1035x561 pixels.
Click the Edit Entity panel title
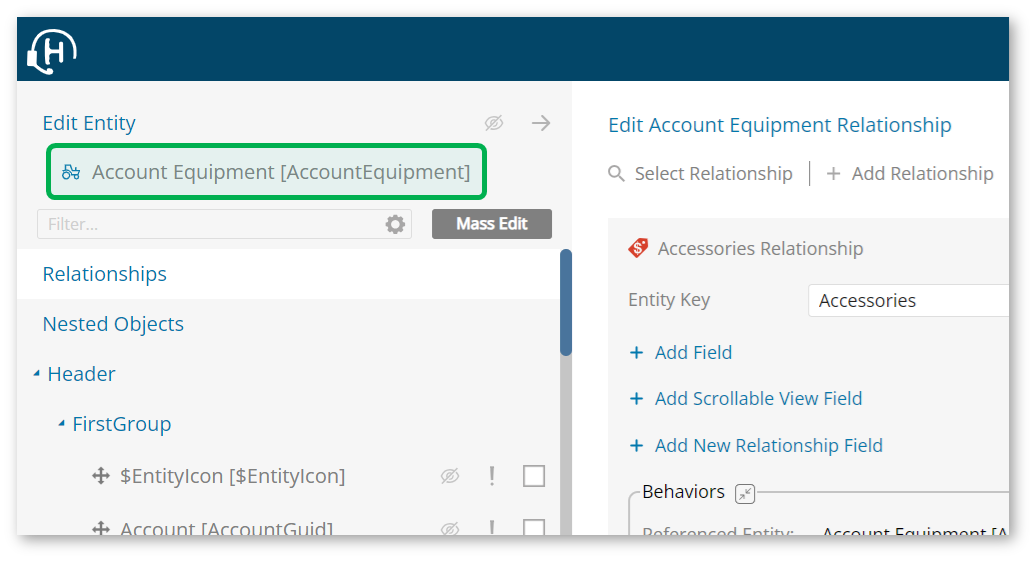tap(89, 123)
